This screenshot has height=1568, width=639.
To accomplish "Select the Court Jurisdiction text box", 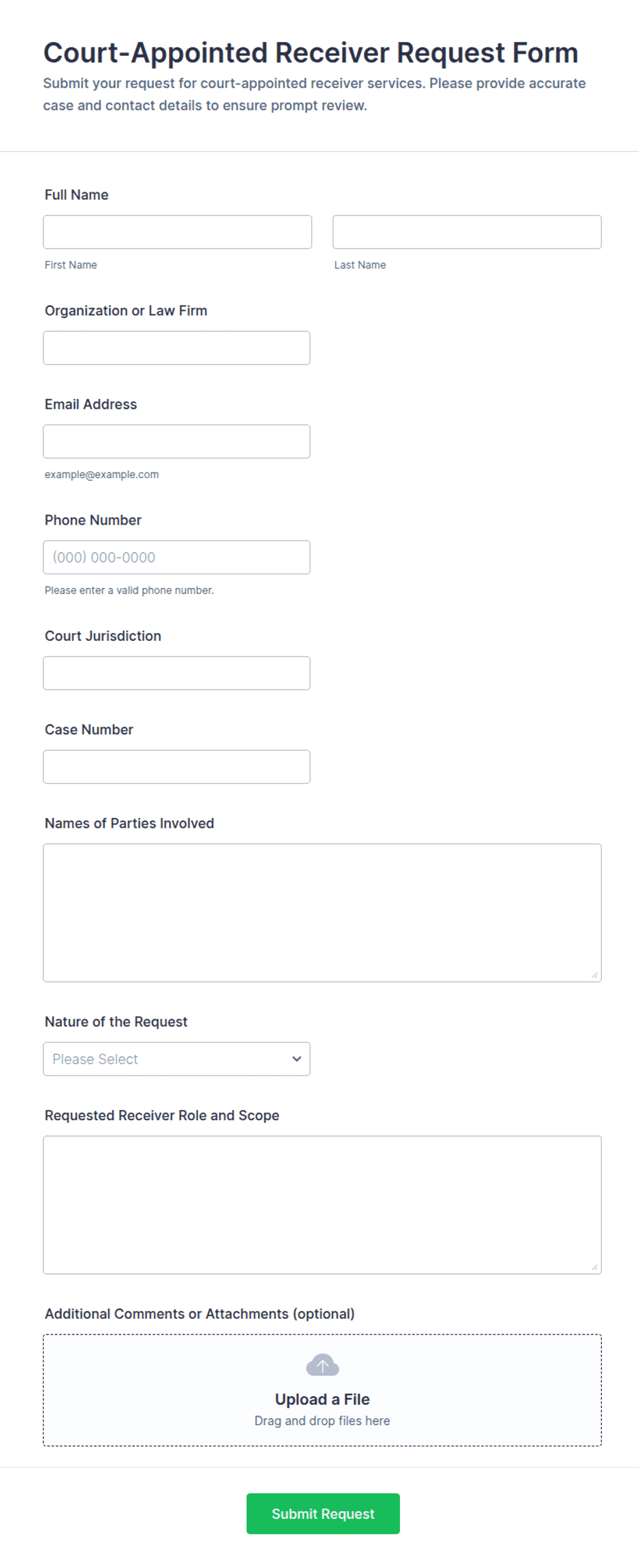I will click(177, 672).
